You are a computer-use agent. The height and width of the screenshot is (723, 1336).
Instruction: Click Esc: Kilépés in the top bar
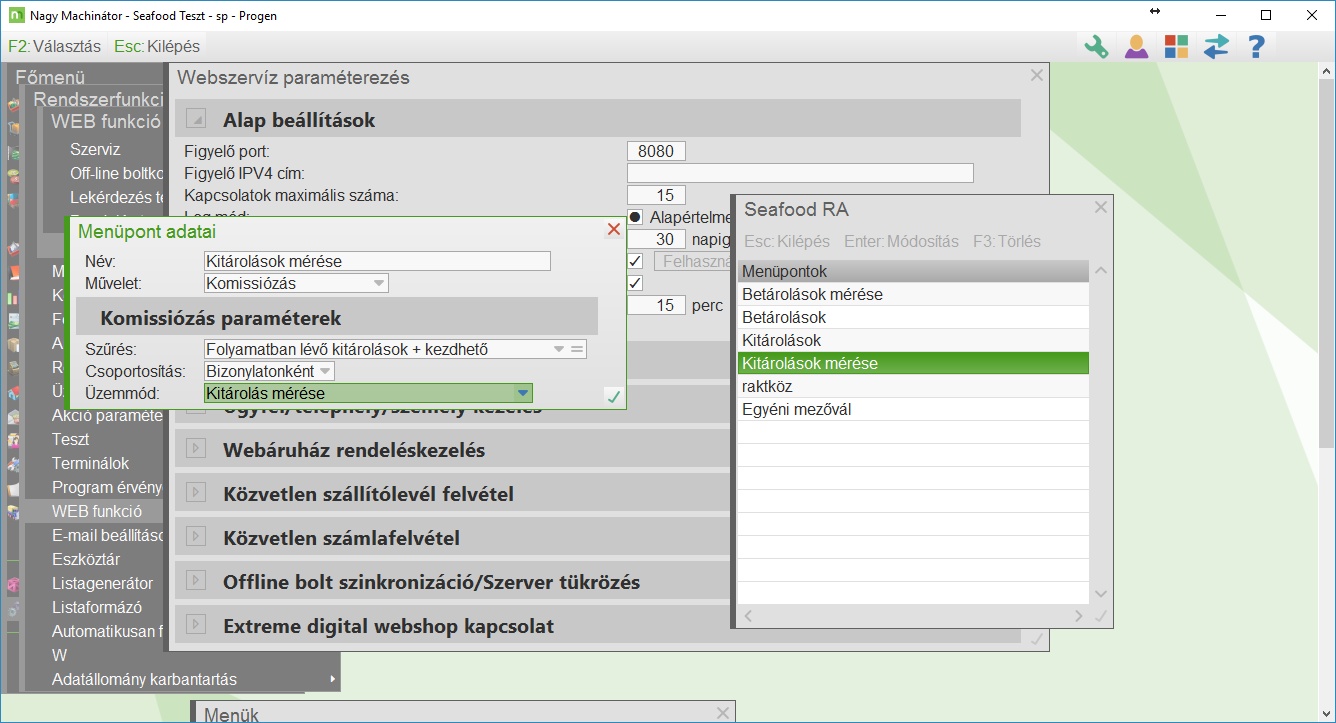[157, 46]
